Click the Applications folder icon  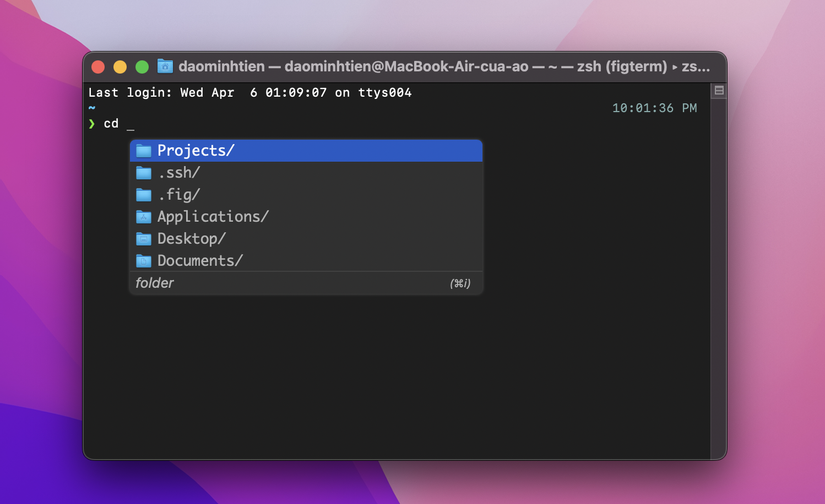144,217
